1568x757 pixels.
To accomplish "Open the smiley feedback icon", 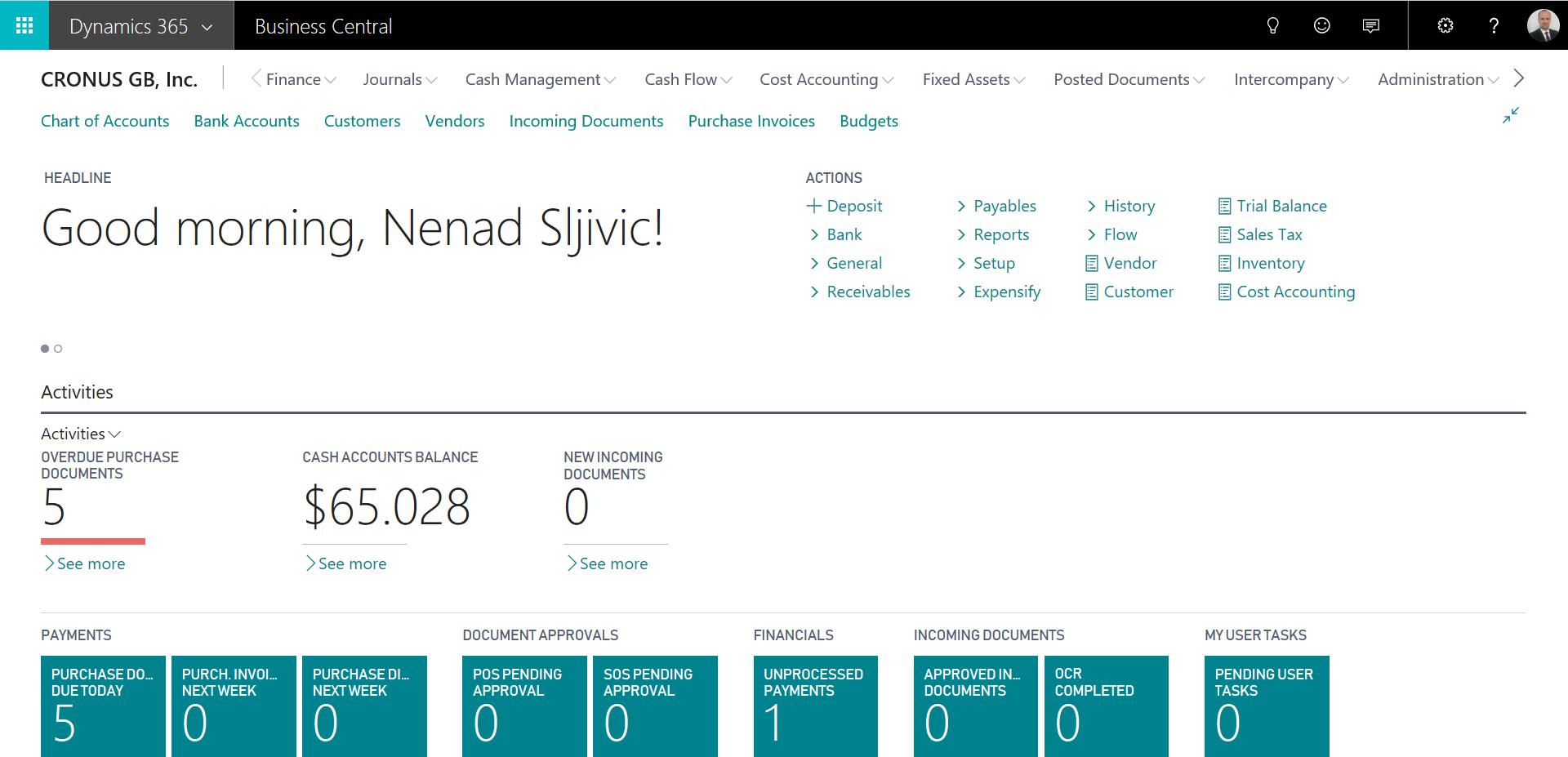I will (1321, 26).
